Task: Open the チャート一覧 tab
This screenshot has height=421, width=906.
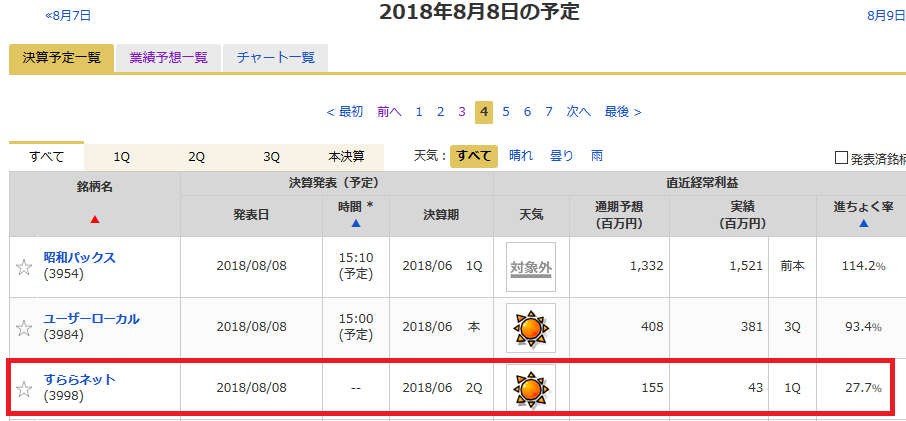Action: [275, 58]
